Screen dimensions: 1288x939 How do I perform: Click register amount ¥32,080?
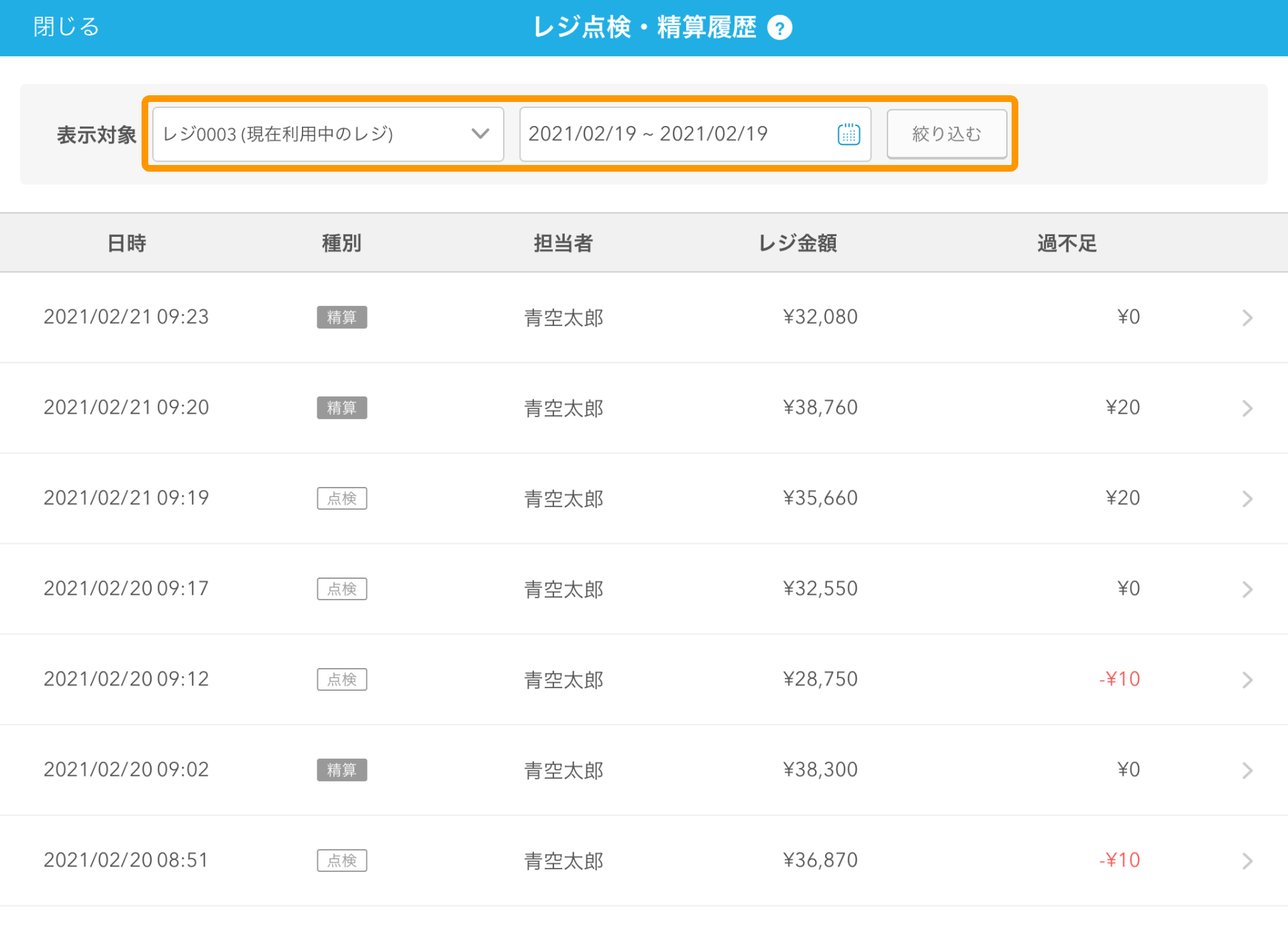(x=820, y=317)
